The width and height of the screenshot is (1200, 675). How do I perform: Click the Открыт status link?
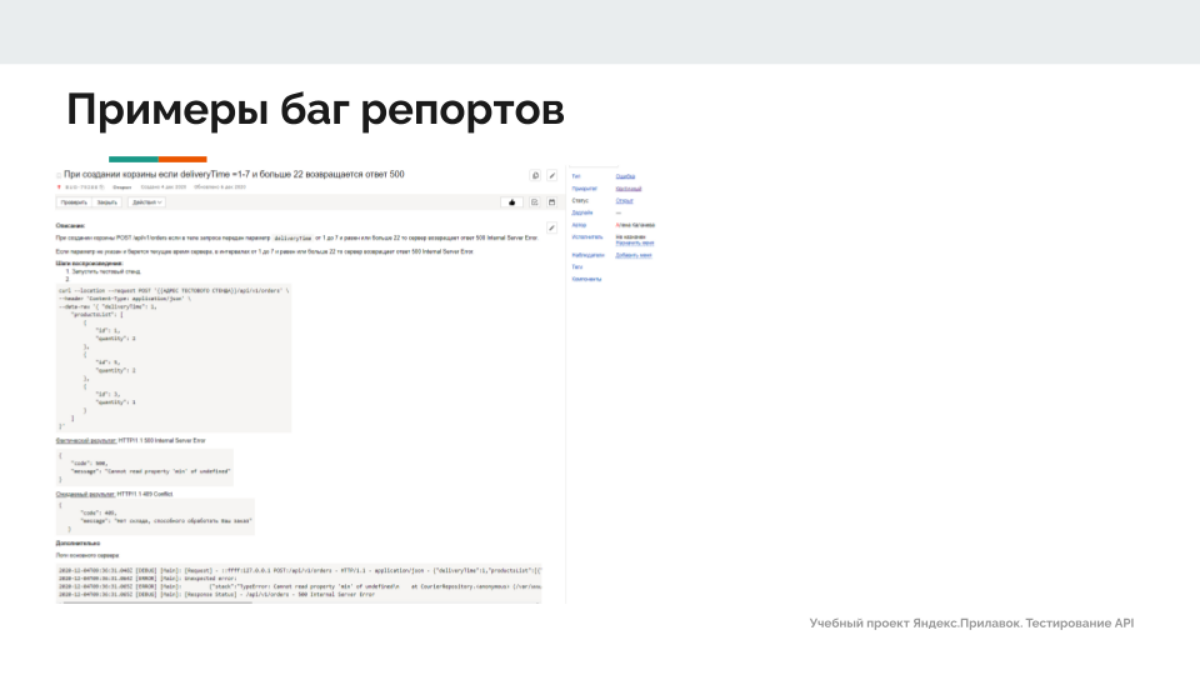pos(624,200)
